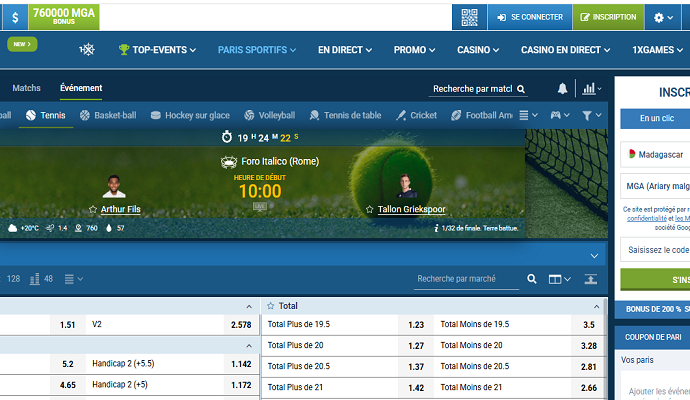
Task: Click SE CONNECTER login button
Action: (x=530, y=17)
